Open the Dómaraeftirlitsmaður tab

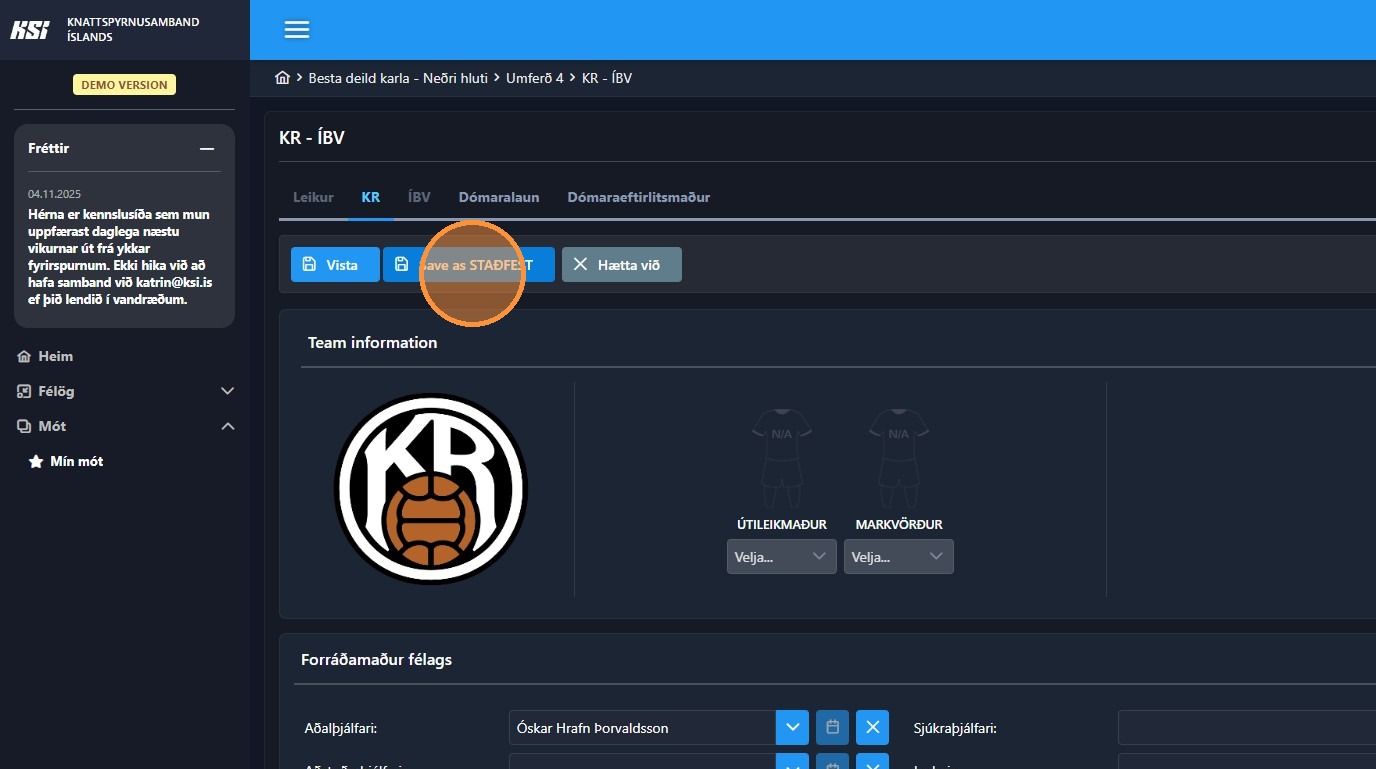(x=639, y=197)
